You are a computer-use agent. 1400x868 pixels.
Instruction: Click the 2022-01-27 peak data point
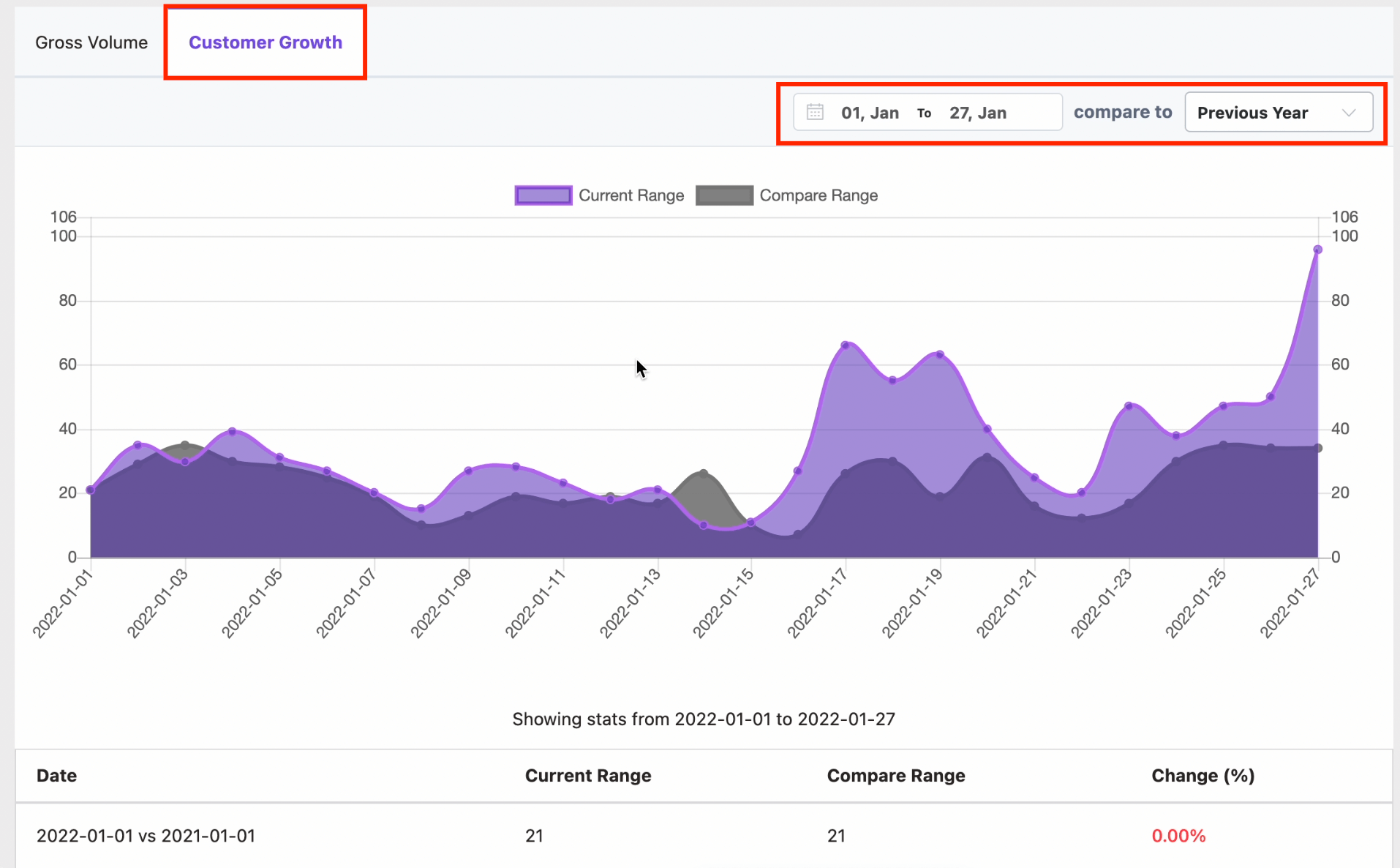click(x=1317, y=250)
